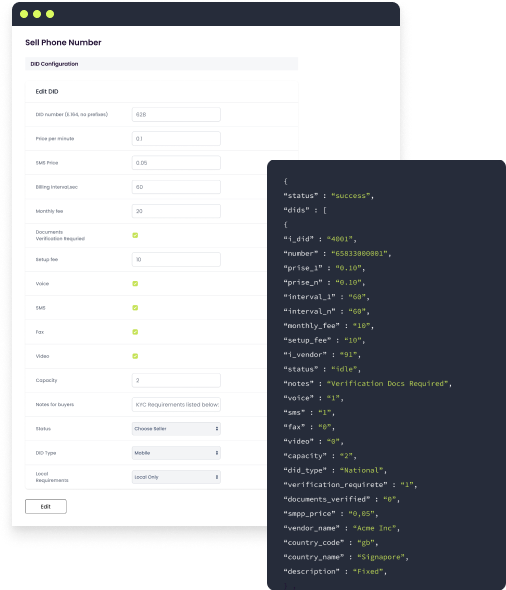Click the "number" value in JSON panel
506x590 pixels.
tap(359, 253)
